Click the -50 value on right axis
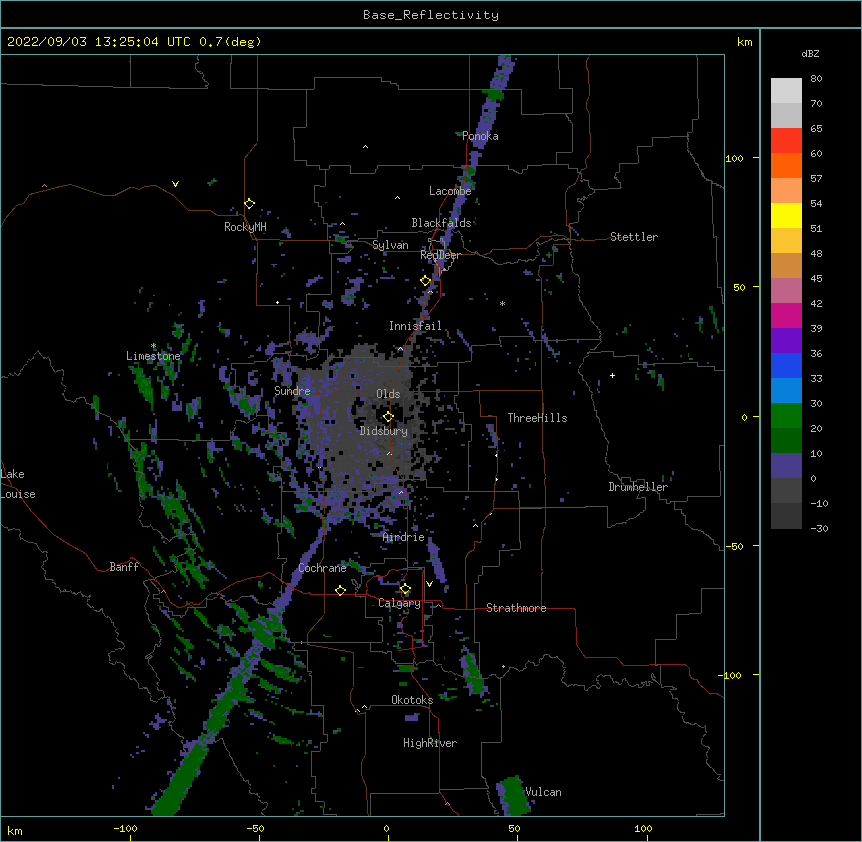This screenshot has height=842, width=862. click(x=734, y=546)
